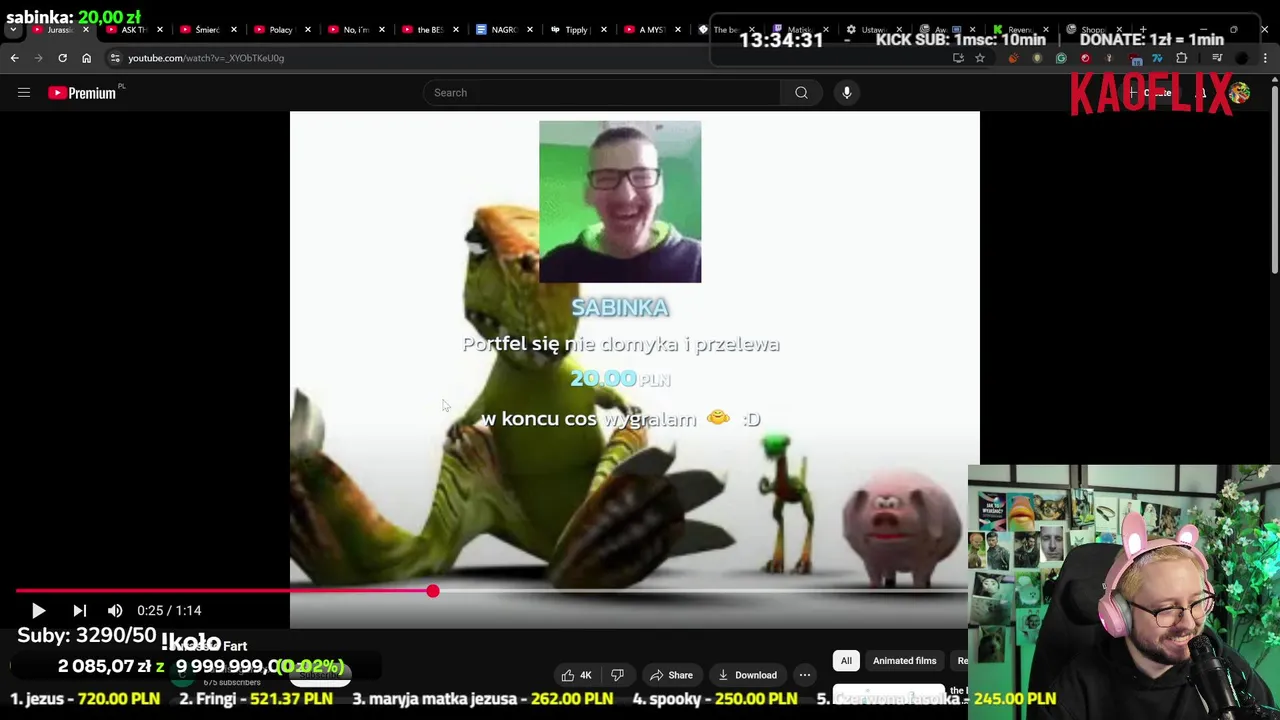This screenshot has width=1280, height=720.
Task: Switch to the Shopping browser tab
Action: [x=1092, y=30]
